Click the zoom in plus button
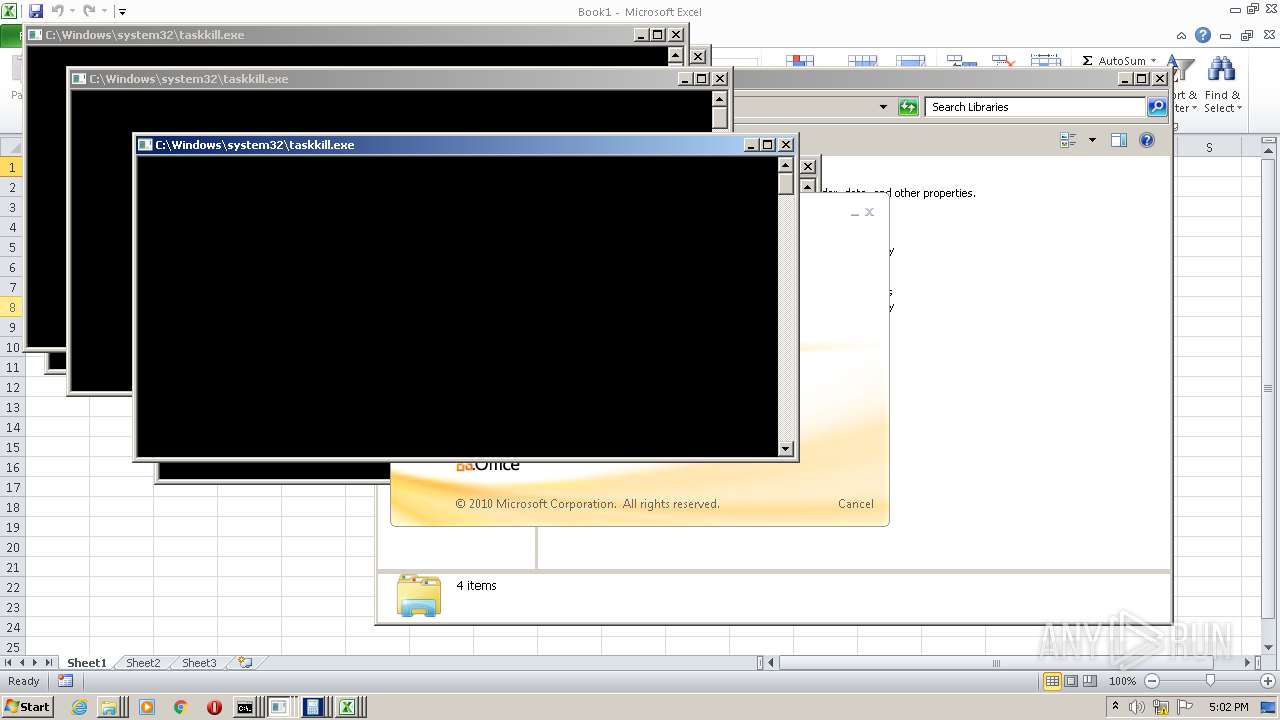The height and width of the screenshot is (720, 1280). tap(1268, 681)
